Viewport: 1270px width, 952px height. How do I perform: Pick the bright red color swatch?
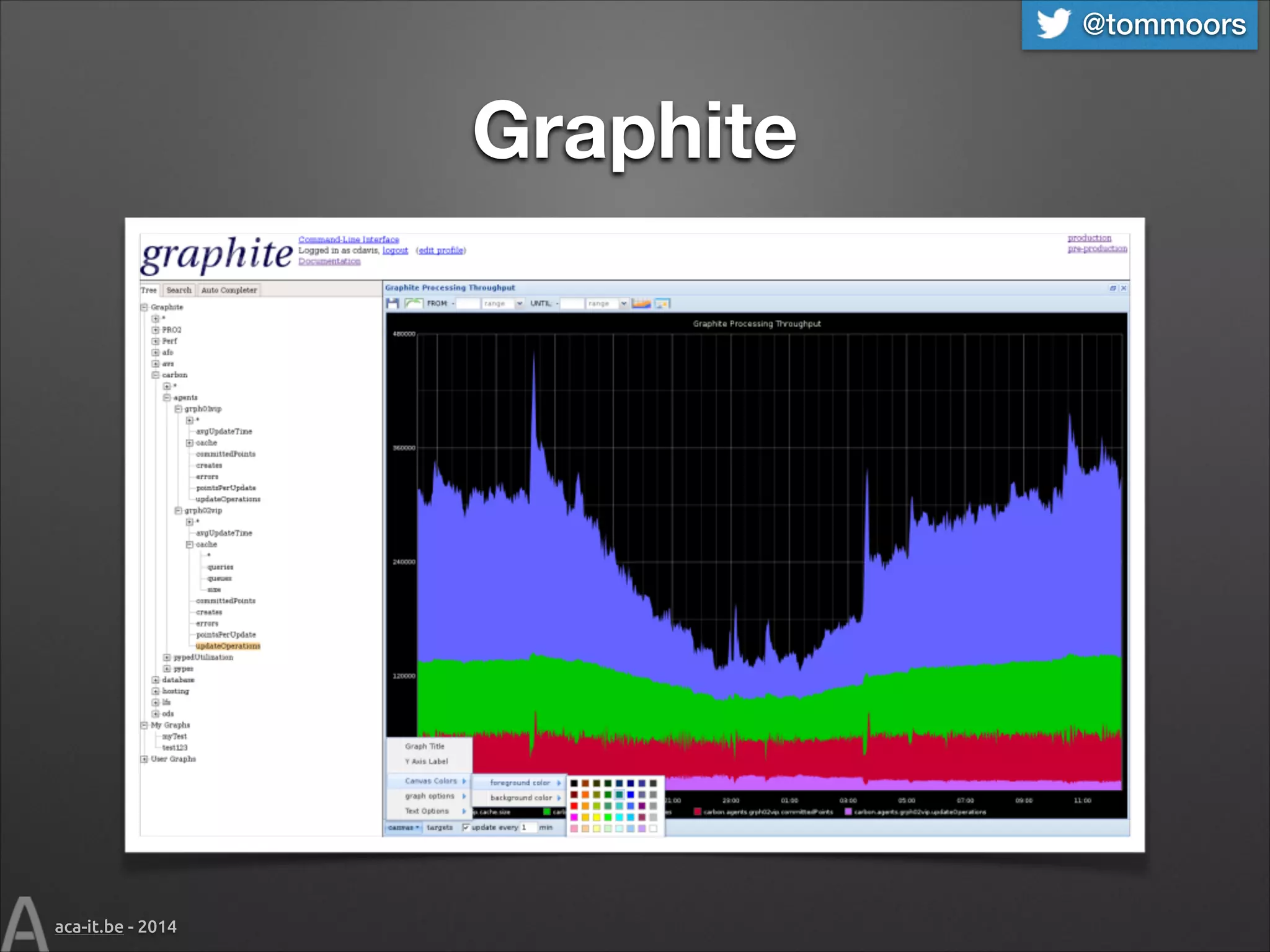[x=574, y=806]
